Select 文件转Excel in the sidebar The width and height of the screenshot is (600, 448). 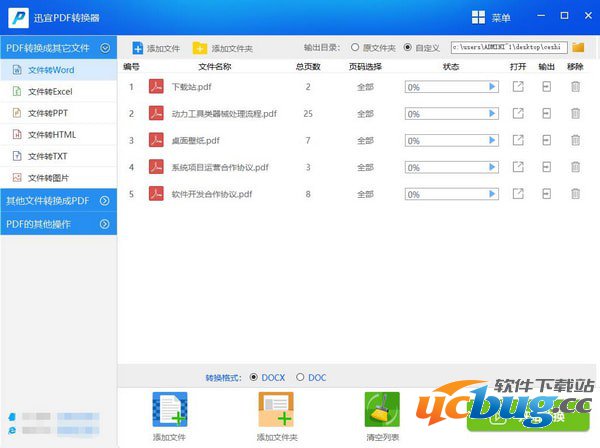tap(50, 91)
